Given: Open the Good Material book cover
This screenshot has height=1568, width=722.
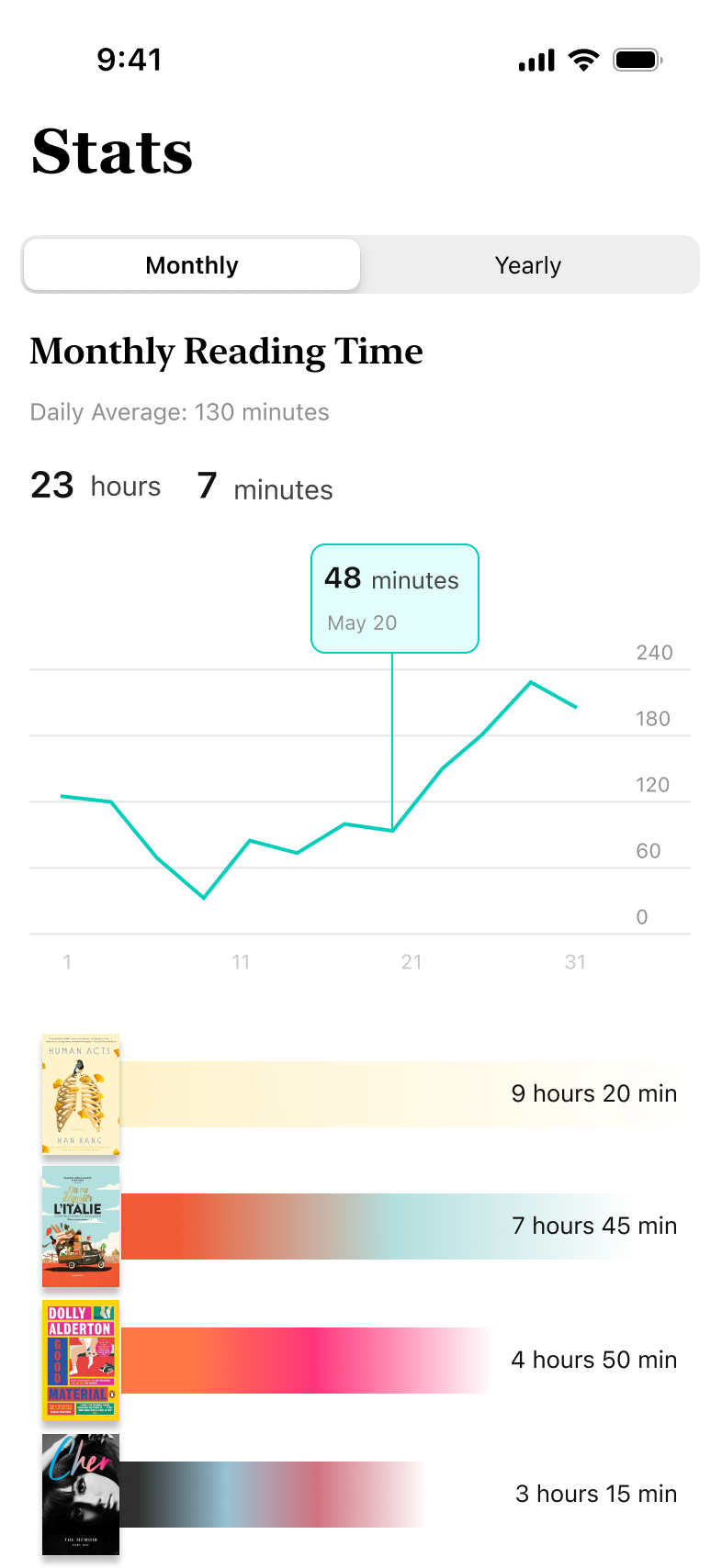Looking at the screenshot, I should coord(80,1360).
